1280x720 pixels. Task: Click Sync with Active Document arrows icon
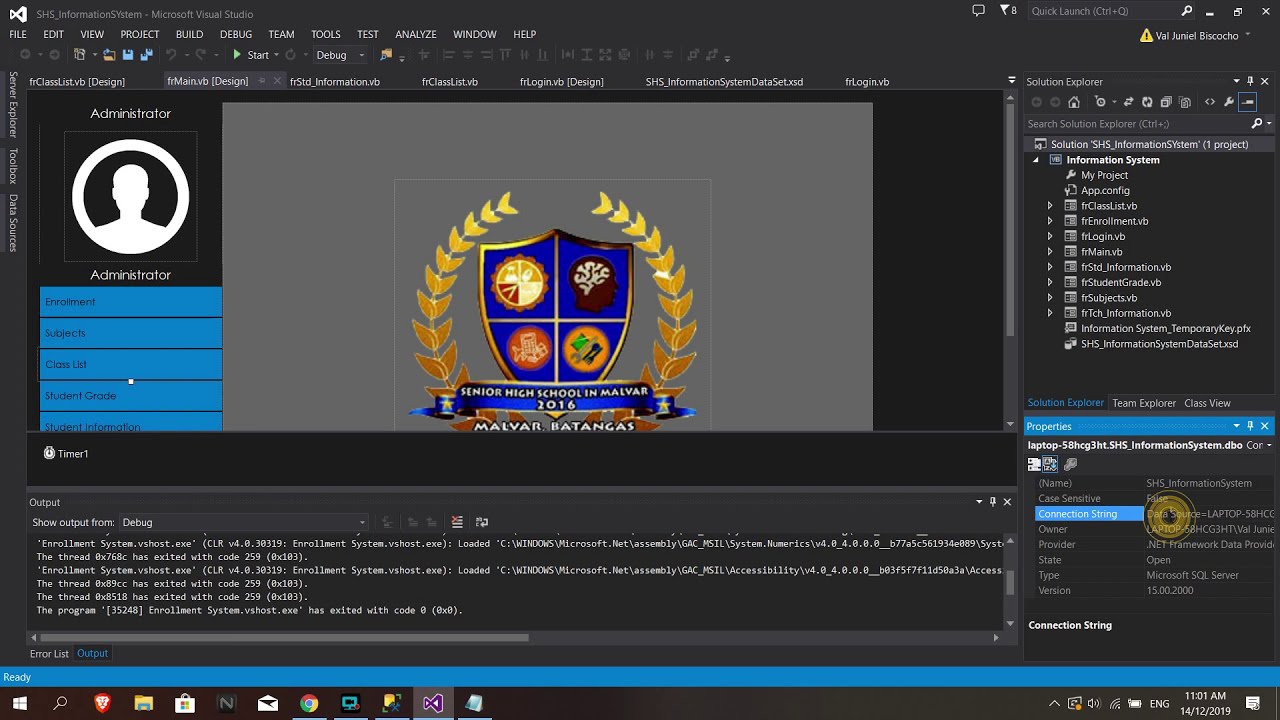coord(1128,102)
